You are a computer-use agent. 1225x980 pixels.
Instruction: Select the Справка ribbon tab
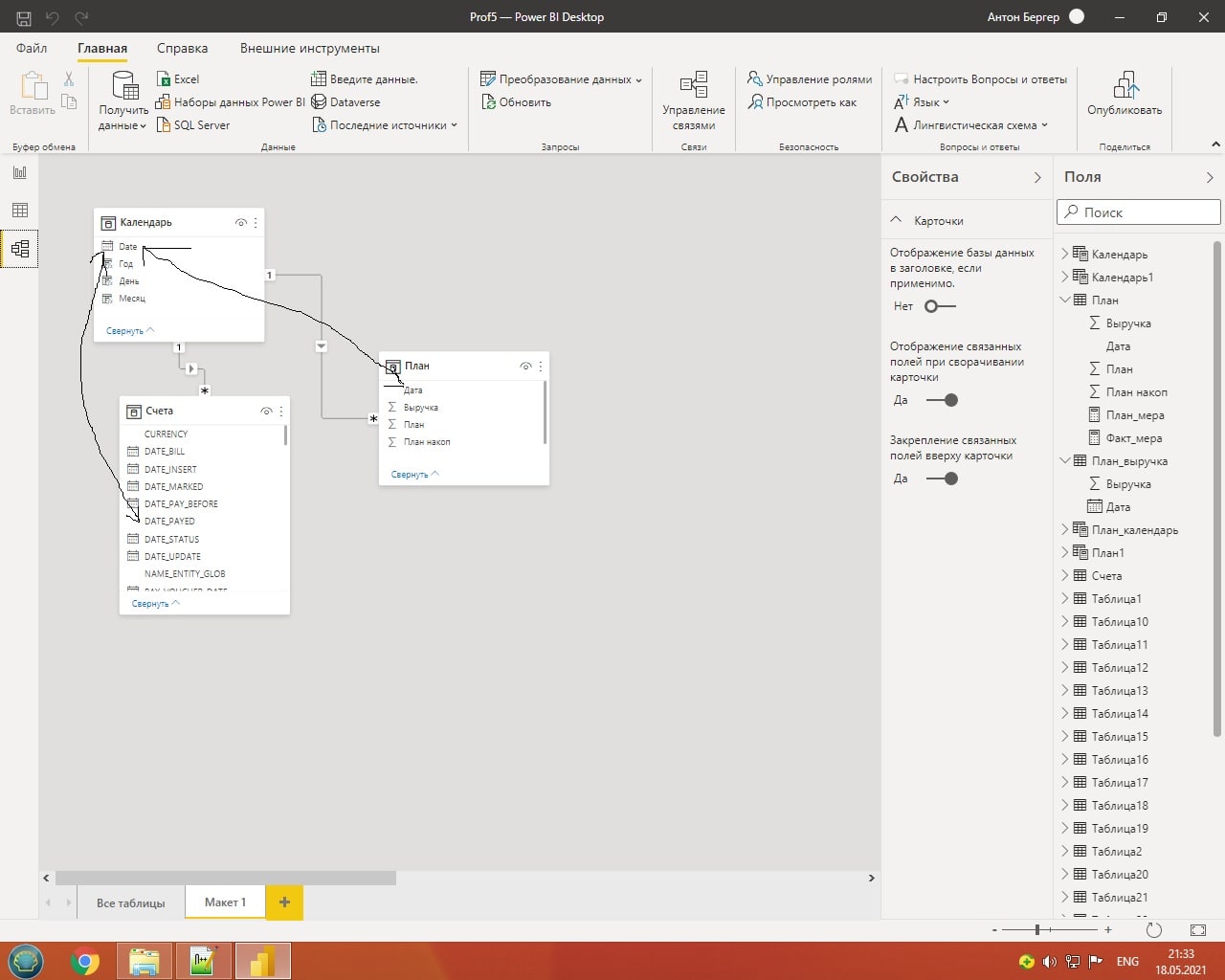point(182,48)
